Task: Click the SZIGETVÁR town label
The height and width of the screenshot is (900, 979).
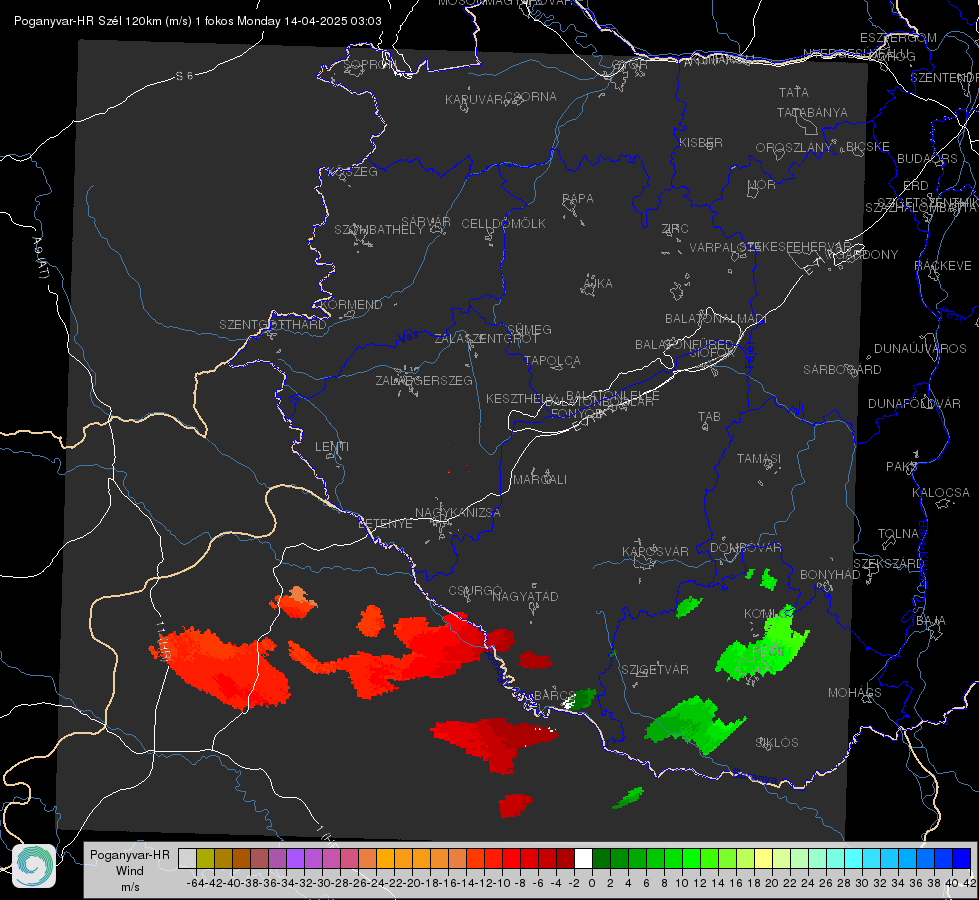Action: click(655, 670)
